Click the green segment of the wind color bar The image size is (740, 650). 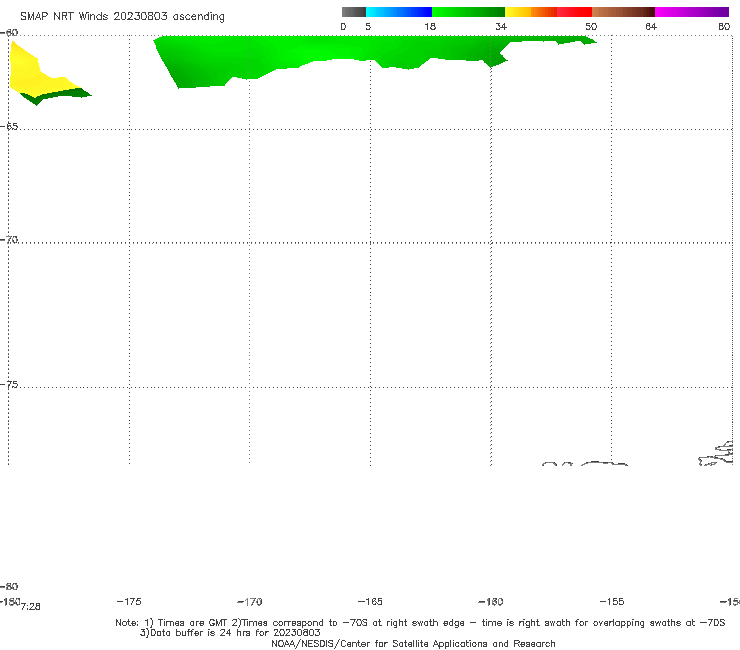[x=468, y=12]
